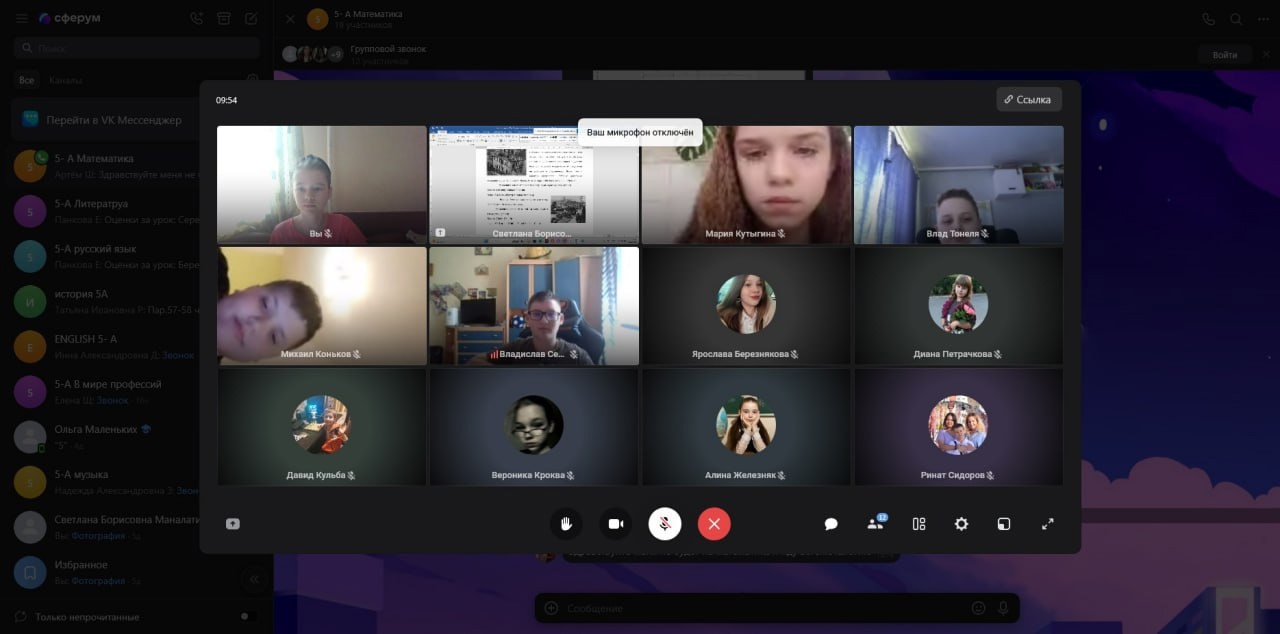The image size is (1280, 634).
Task: Collapse the sidebar with double-chevron button
Action: pyautogui.click(x=254, y=578)
